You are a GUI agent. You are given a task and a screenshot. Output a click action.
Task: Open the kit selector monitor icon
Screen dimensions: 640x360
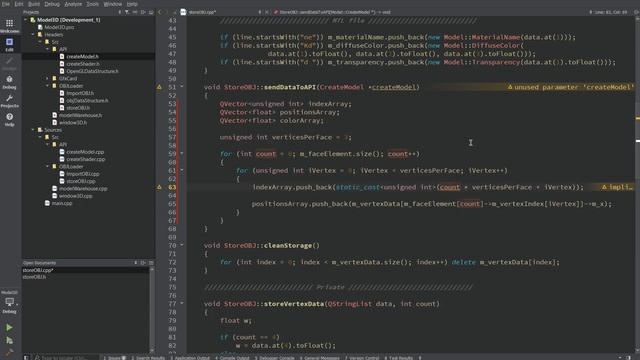click(x=9, y=302)
